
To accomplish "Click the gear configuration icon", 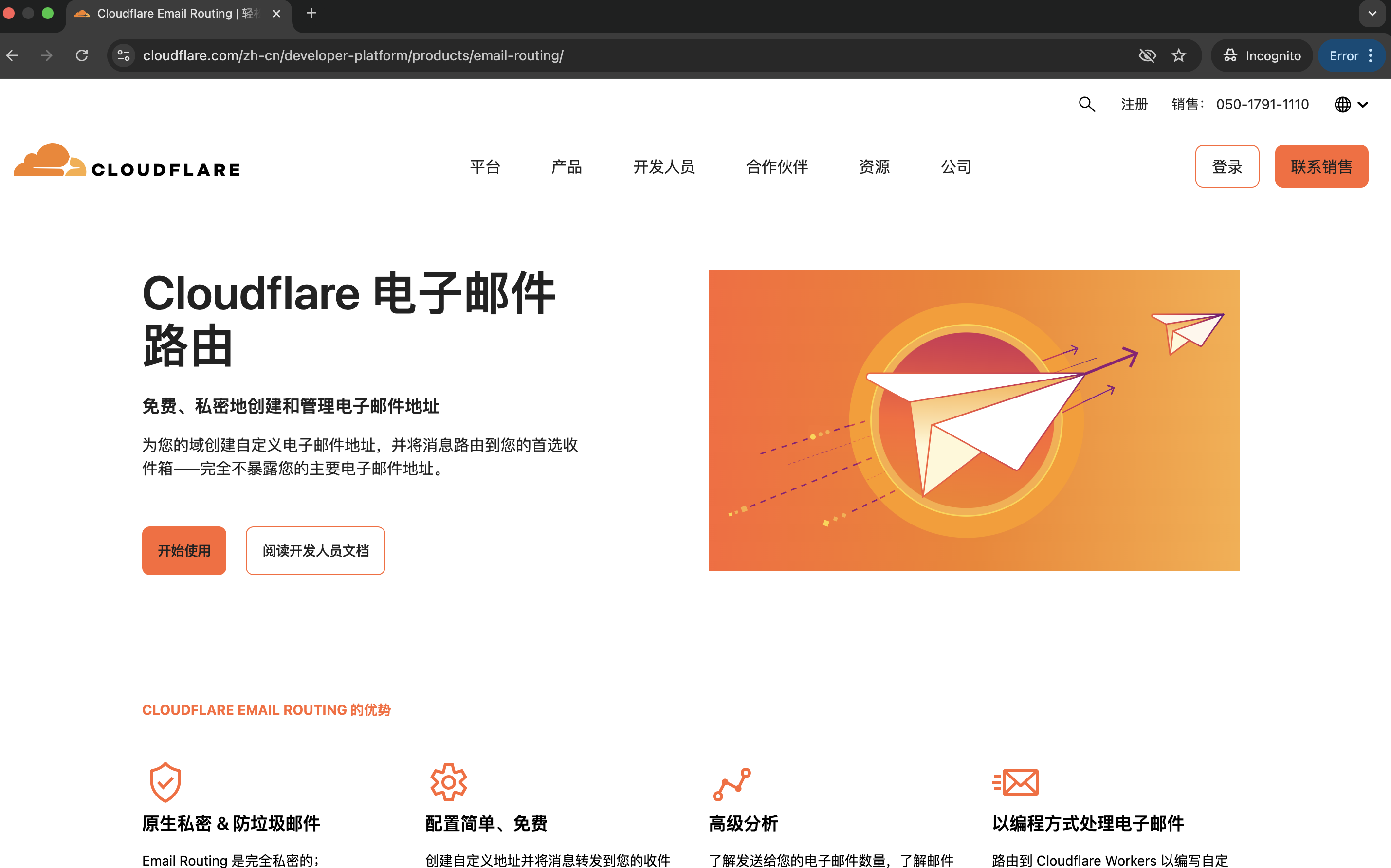I will coord(448,782).
